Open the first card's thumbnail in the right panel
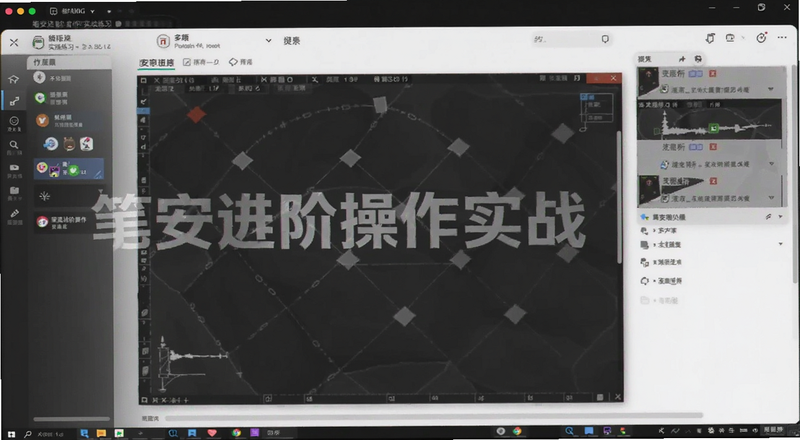 tap(648, 82)
